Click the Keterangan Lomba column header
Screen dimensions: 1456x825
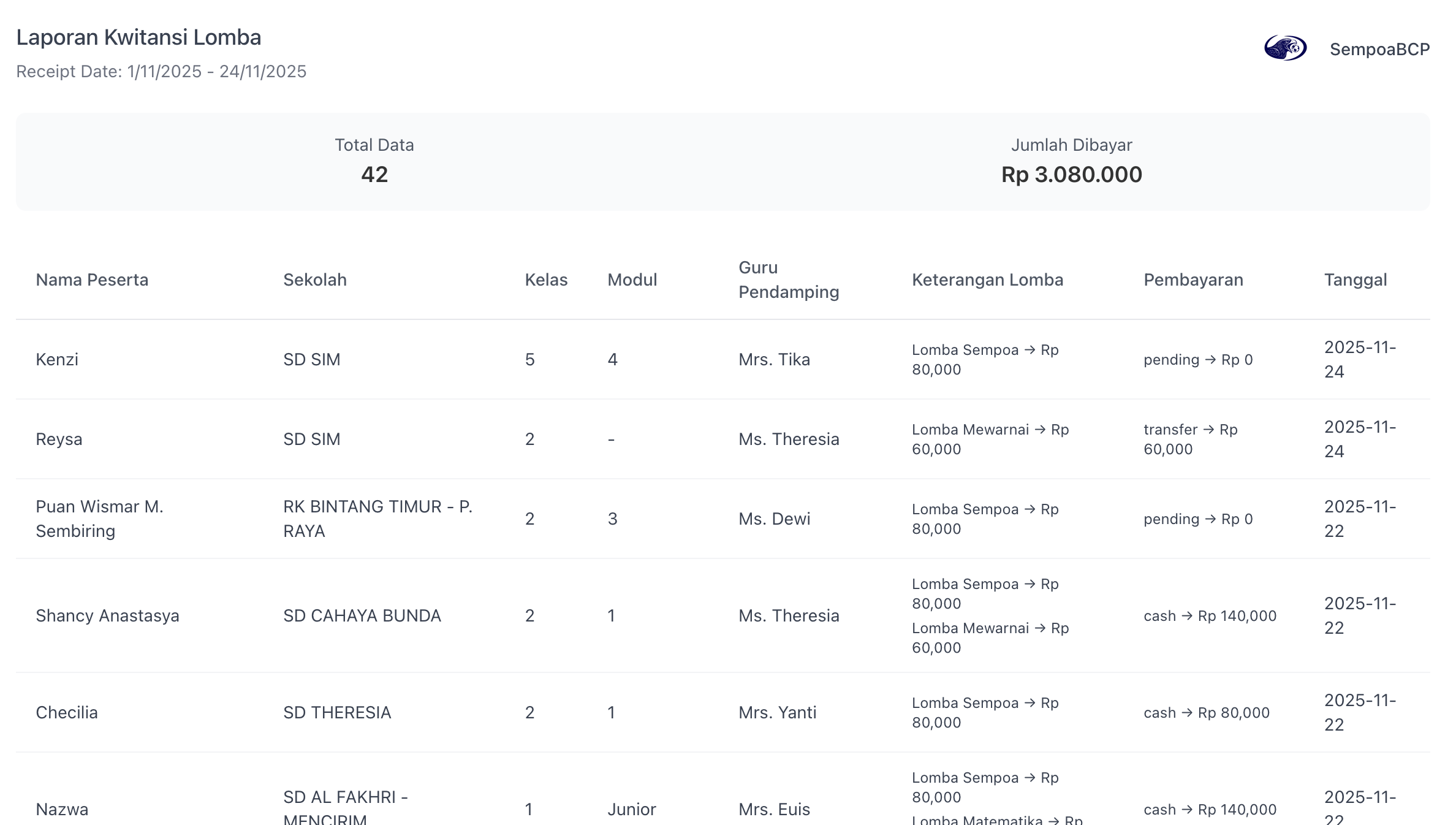(x=988, y=279)
